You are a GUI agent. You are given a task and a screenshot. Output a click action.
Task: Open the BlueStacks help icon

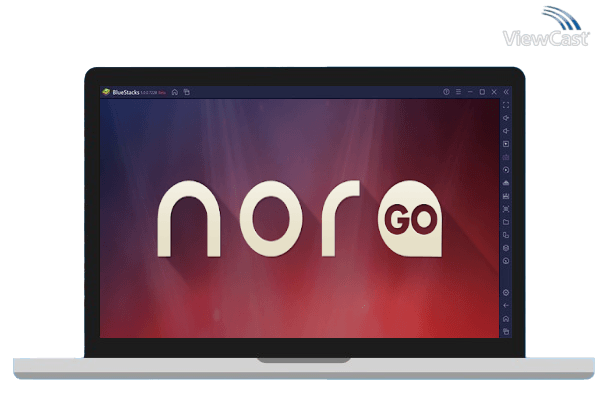coord(446,92)
